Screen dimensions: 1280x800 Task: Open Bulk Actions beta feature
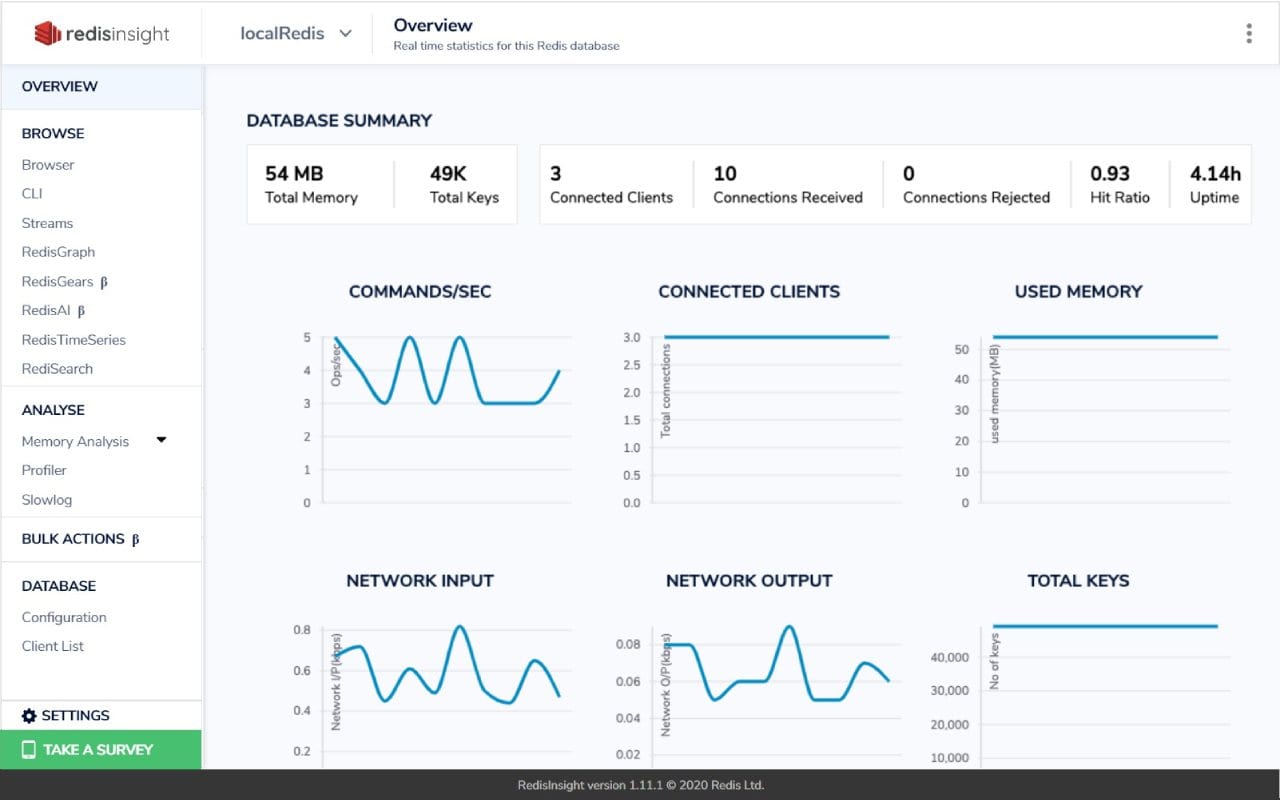tap(70, 538)
